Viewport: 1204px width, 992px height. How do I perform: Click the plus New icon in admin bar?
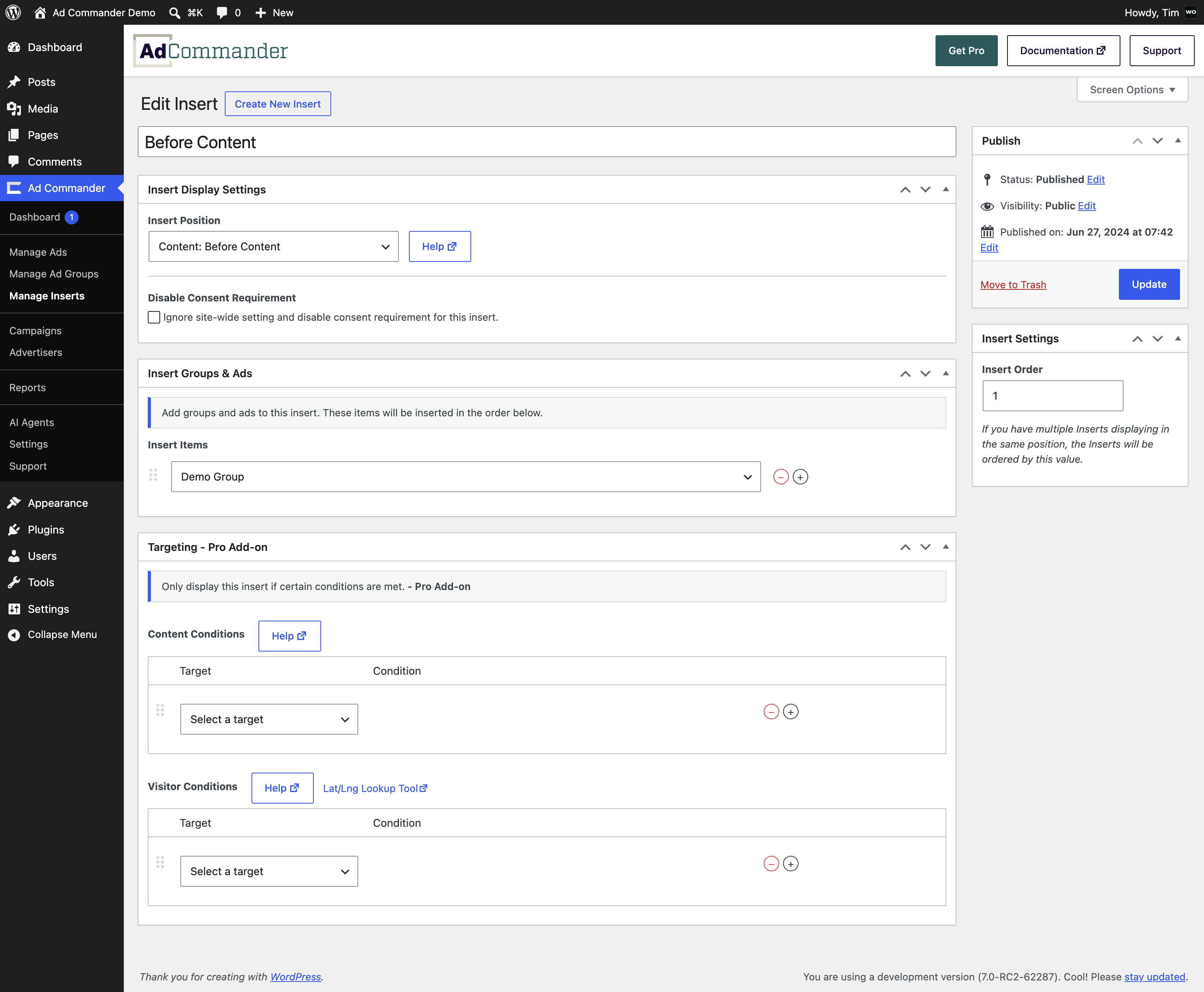pos(261,12)
